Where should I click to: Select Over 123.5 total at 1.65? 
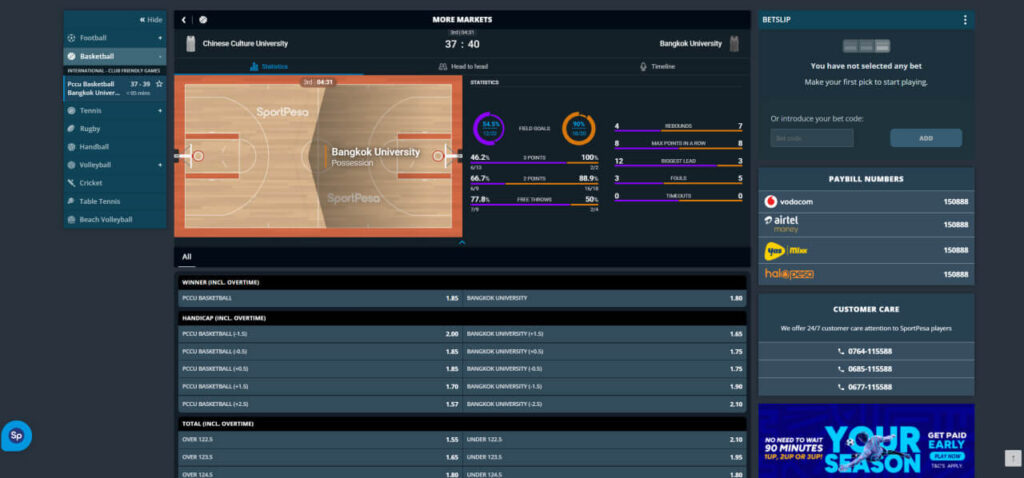click(x=320, y=457)
